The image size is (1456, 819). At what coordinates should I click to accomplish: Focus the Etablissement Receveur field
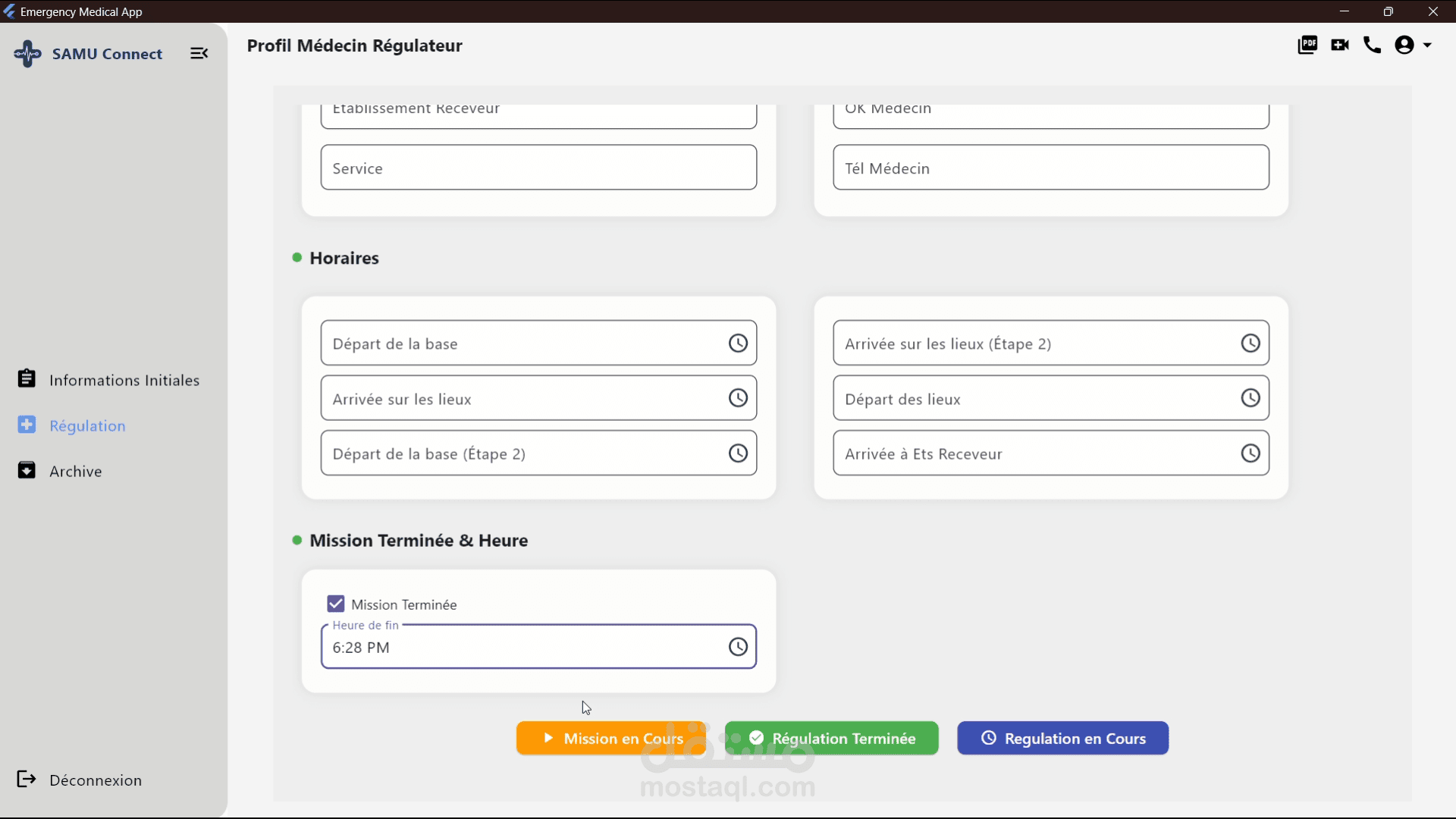pyautogui.click(x=538, y=115)
